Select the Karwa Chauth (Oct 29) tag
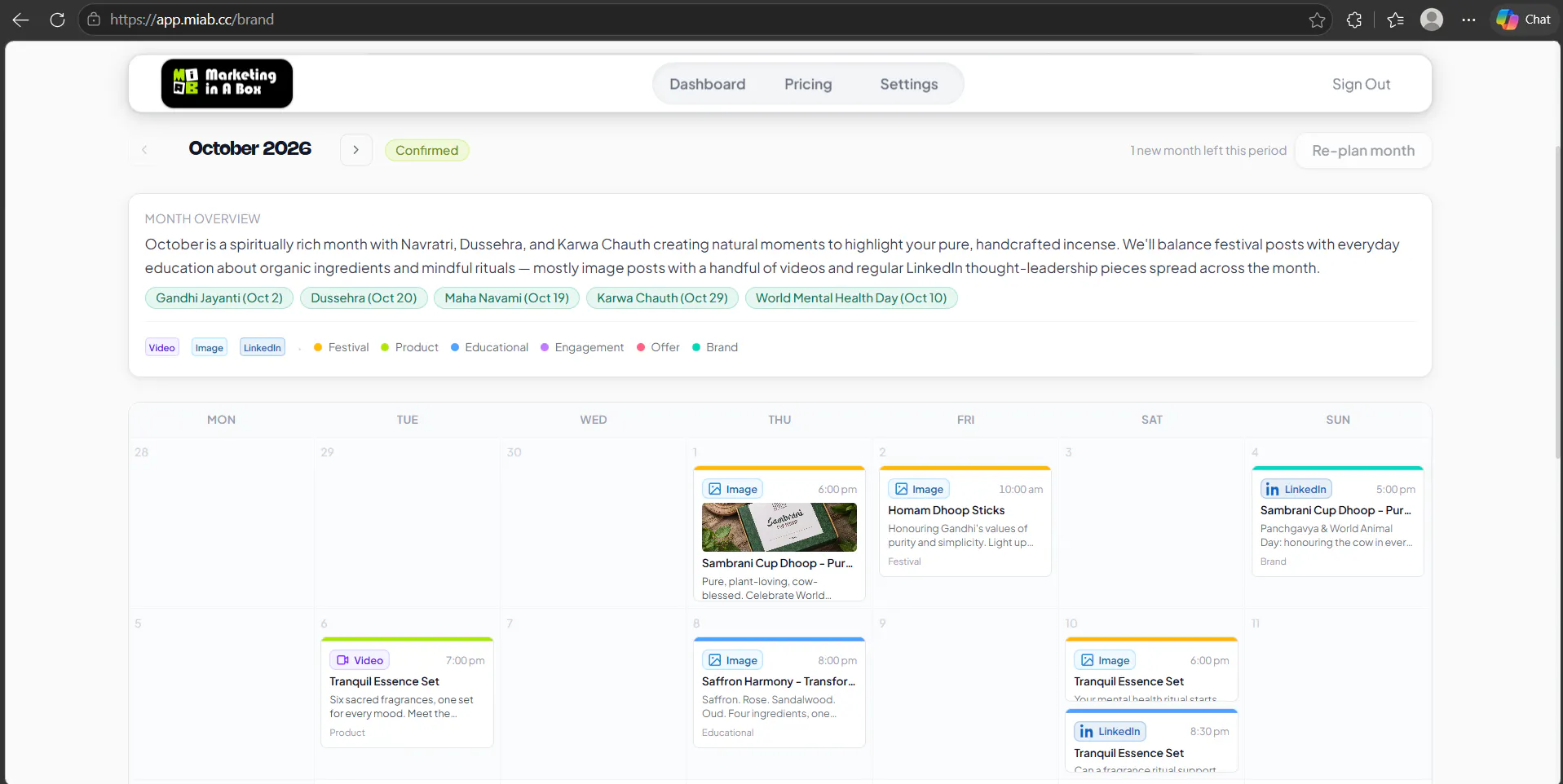The image size is (1563, 784). [662, 298]
